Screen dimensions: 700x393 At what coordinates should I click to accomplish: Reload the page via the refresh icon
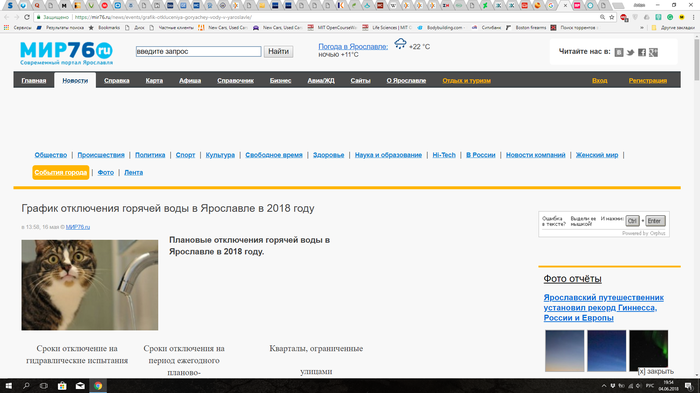[x=27, y=17]
